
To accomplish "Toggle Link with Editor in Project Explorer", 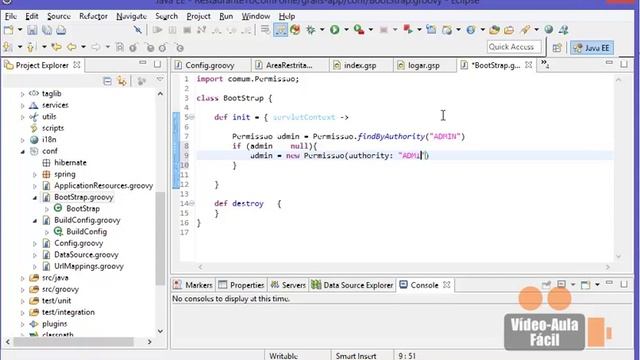I will (122, 81).
